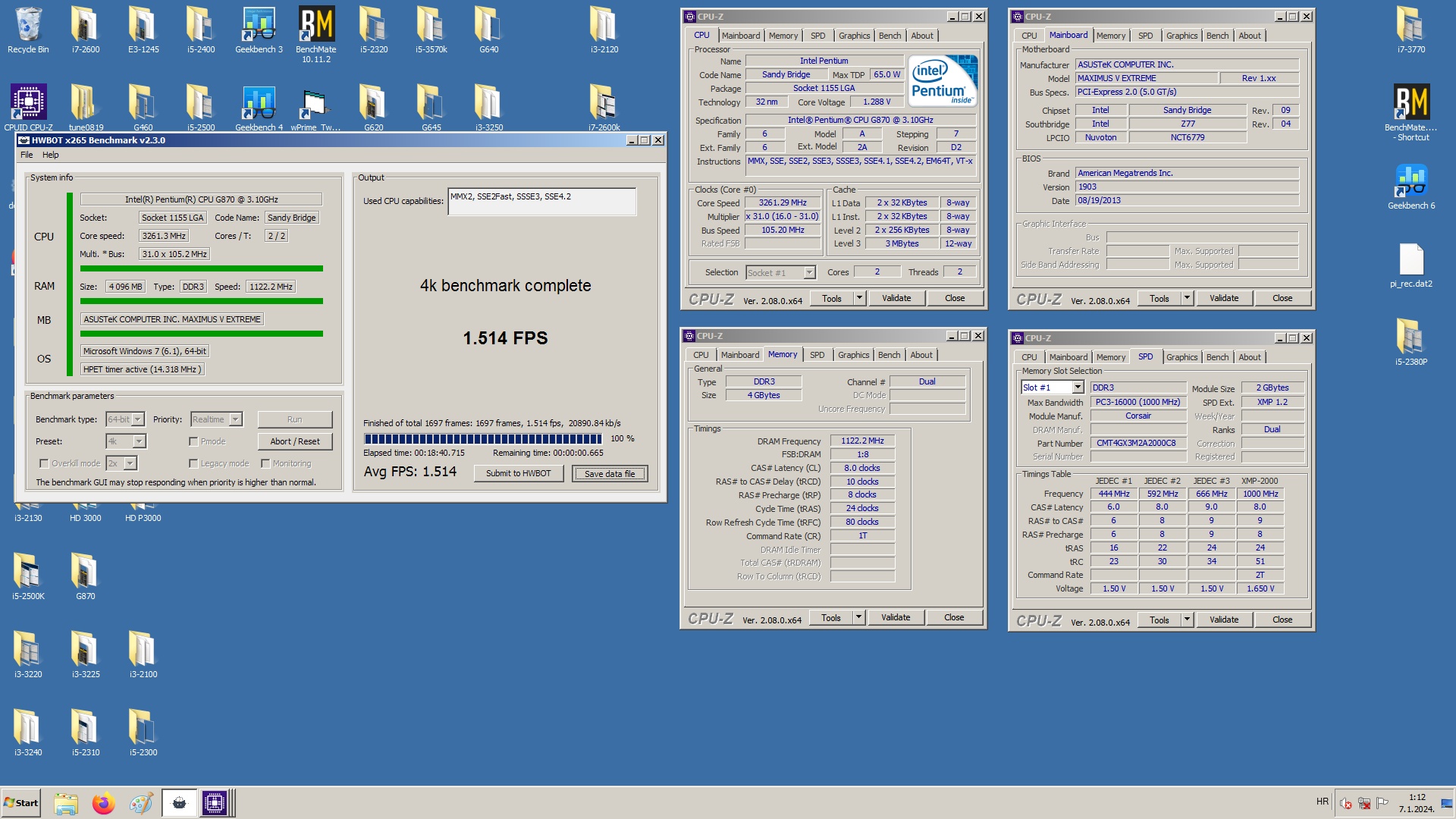The width and height of the screenshot is (1456, 819).
Task: Open the i3-2120 folder icon
Action: [604, 30]
